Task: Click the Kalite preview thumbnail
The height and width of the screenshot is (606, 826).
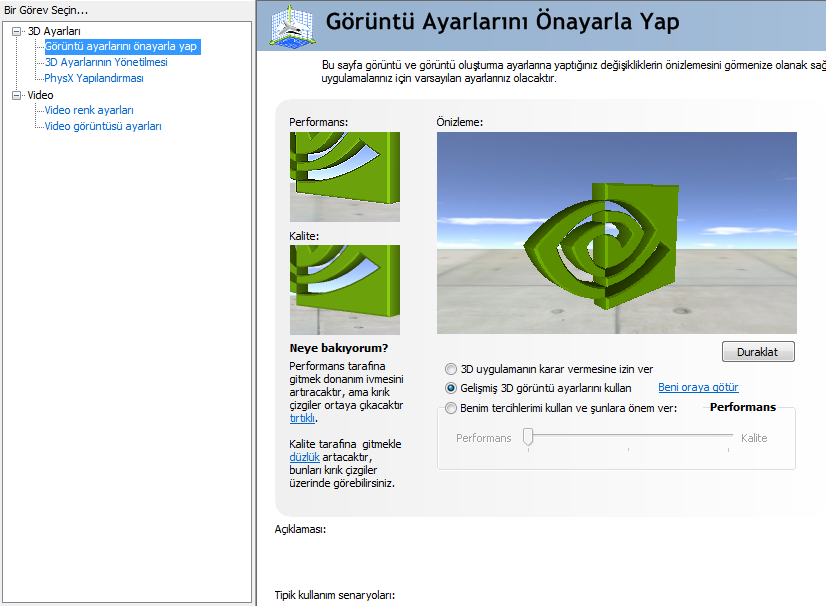Action: (345, 290)
